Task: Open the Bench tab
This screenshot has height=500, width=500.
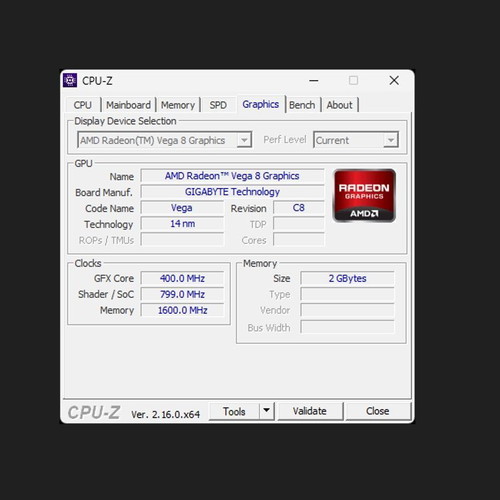Action: click(x=302, y=105)
